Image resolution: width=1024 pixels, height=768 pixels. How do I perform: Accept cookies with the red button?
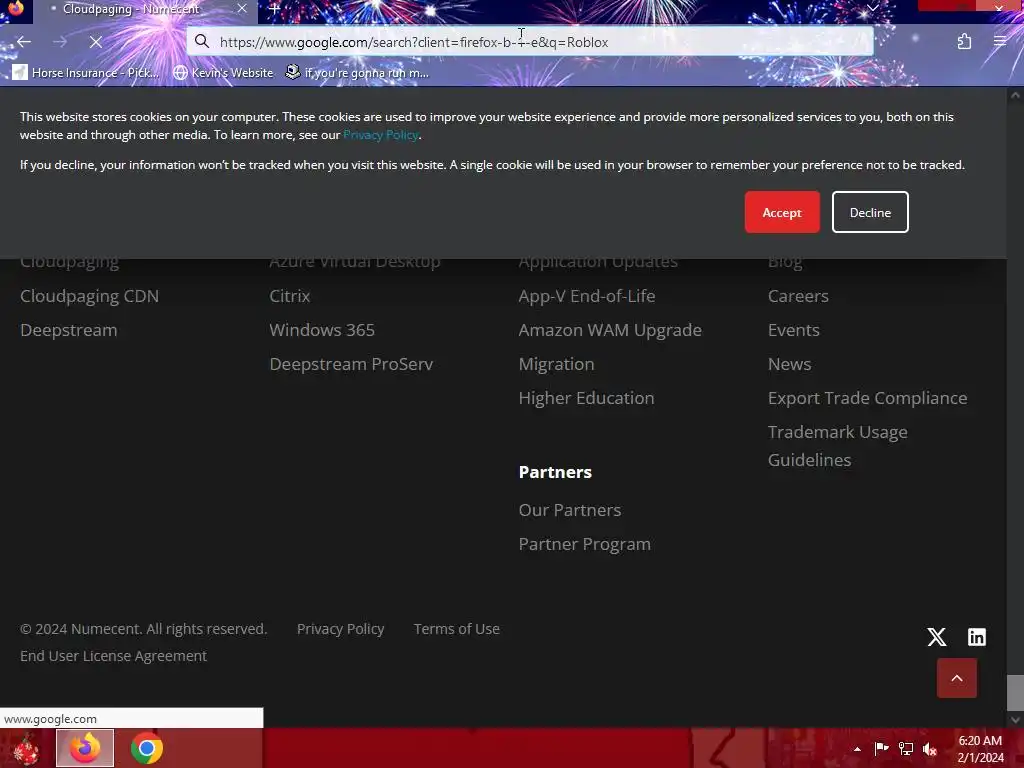pos(782,212)
